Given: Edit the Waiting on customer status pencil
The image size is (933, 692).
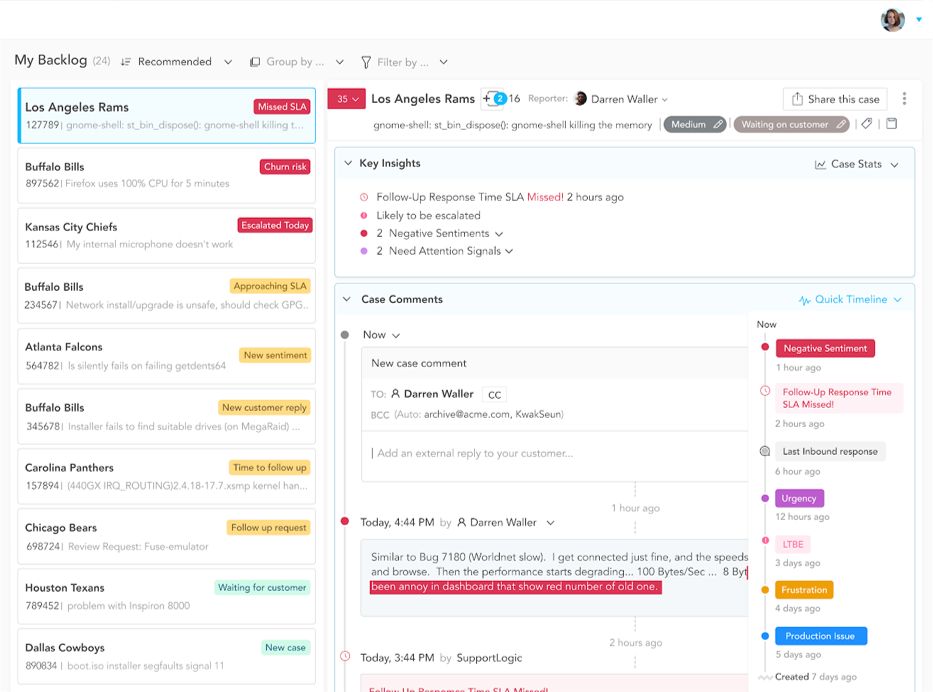Looking at the screenshot, I should [x=841, y=124].
